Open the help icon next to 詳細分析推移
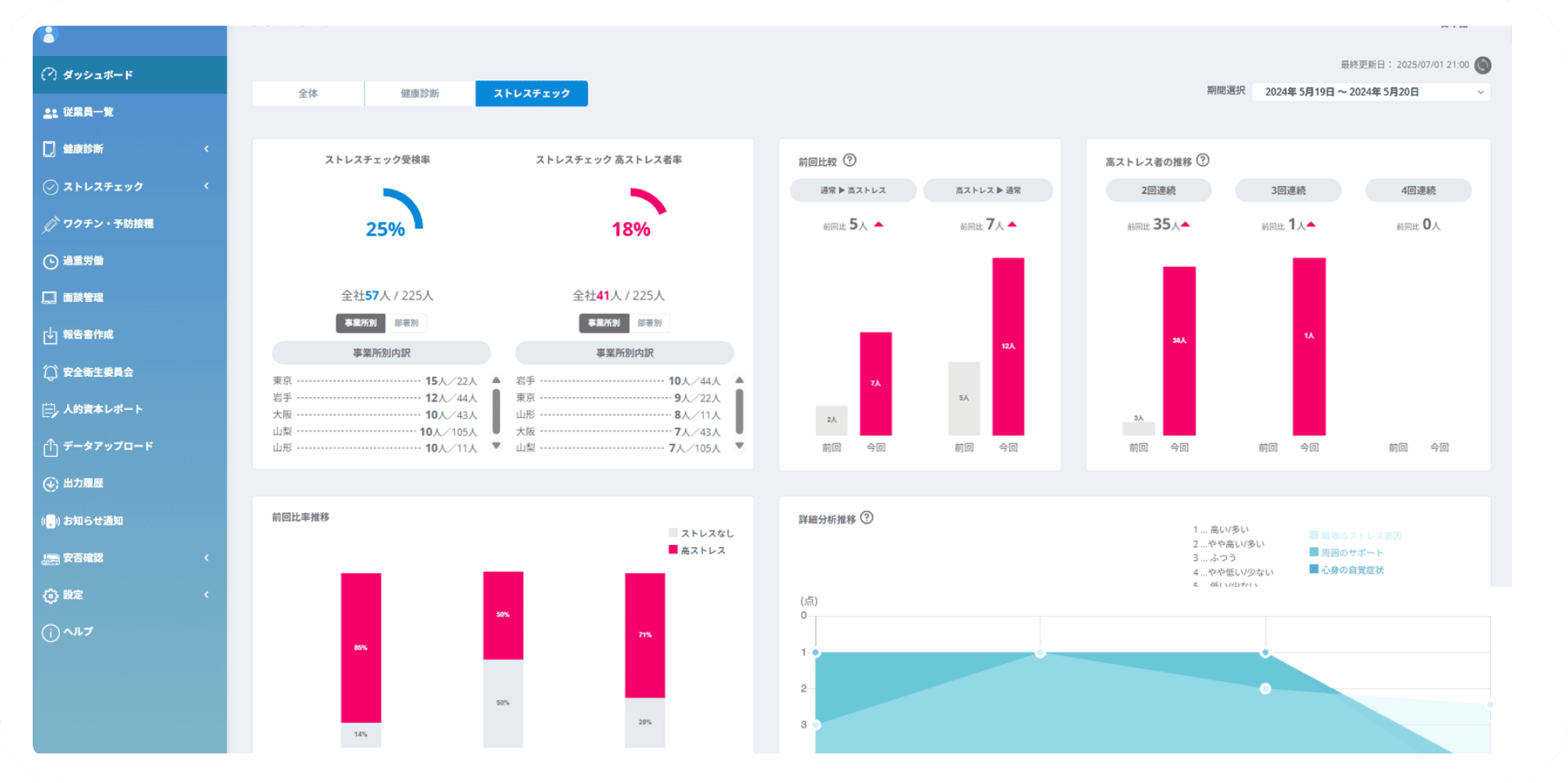This screenshot has height=783, width=1568. tap(867, 518)
